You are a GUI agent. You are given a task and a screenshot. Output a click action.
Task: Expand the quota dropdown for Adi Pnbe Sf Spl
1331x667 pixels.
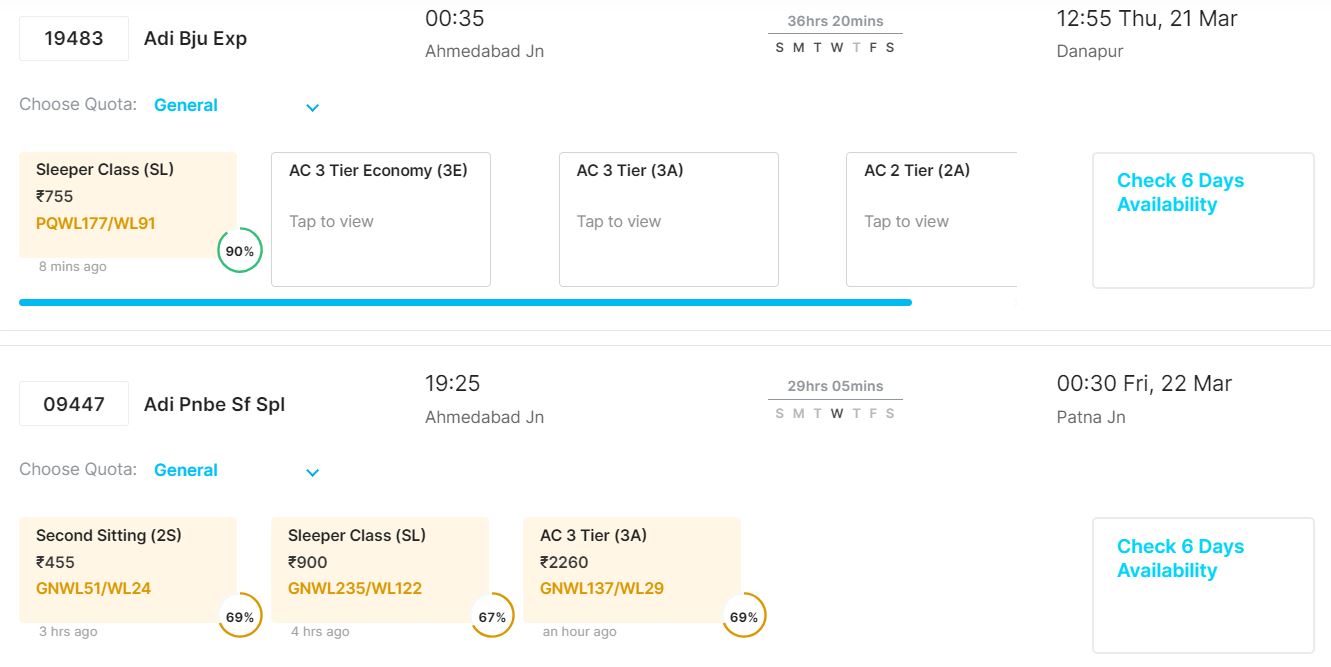tap(312, 472)
